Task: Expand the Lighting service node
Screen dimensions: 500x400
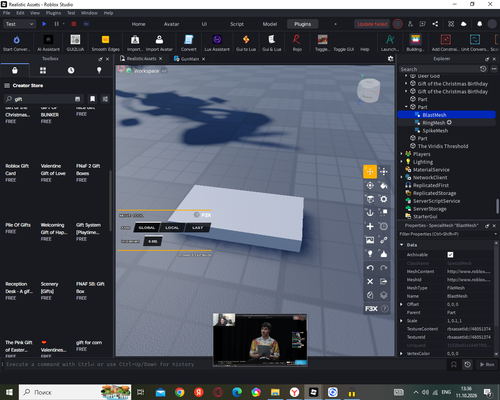Action: tap(401, 162)
